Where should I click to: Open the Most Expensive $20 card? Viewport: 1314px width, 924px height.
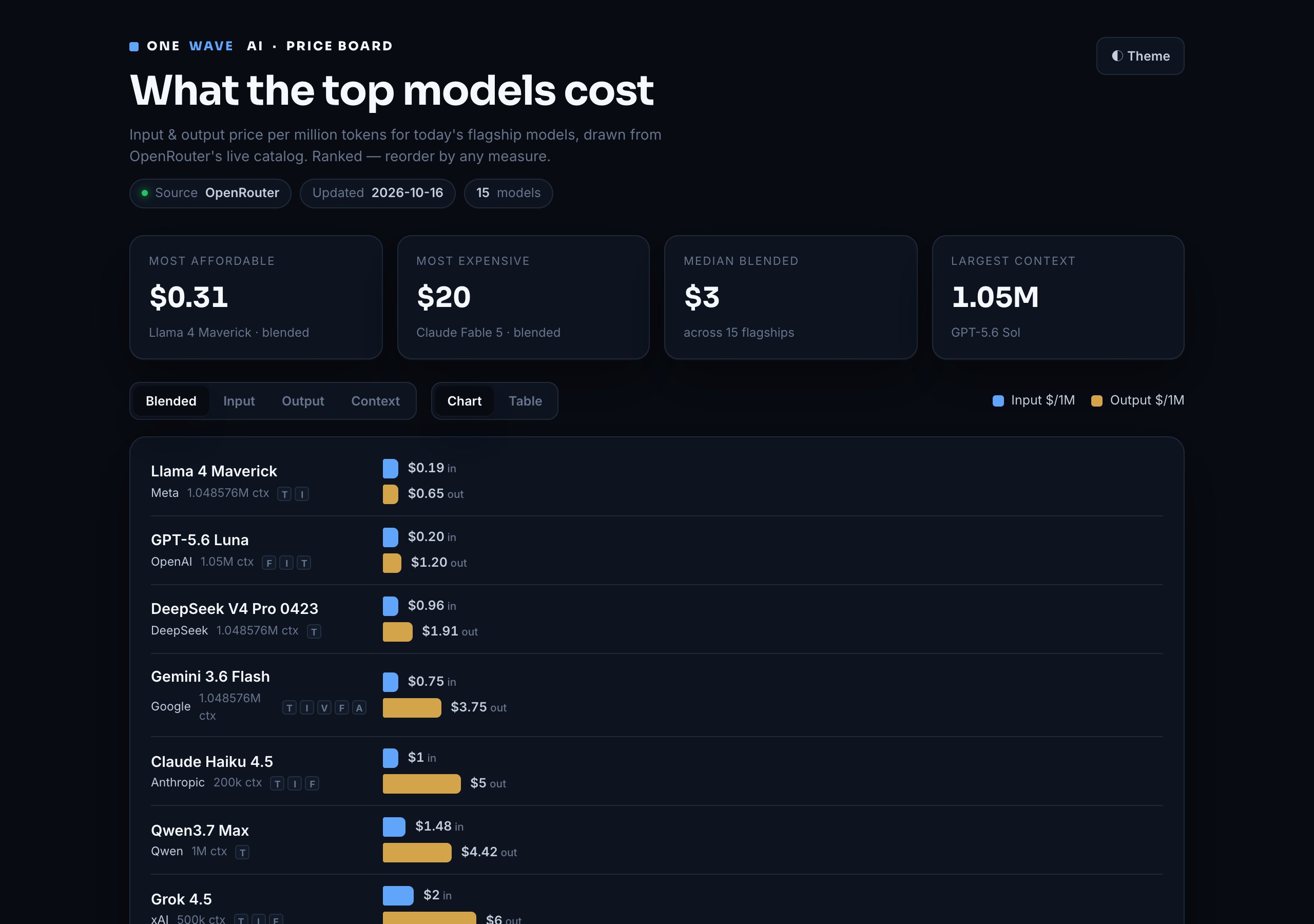523,297
